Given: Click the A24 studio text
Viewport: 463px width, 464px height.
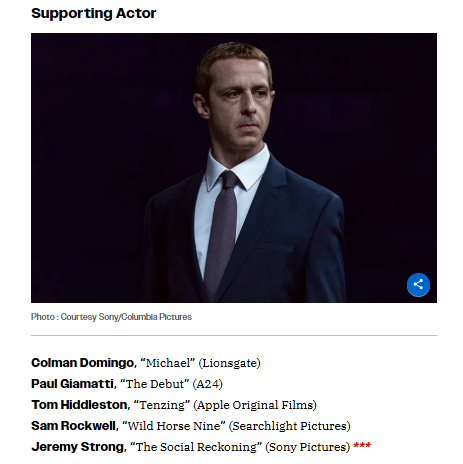Looking at the screenshot, I should (x=207, y=384).
